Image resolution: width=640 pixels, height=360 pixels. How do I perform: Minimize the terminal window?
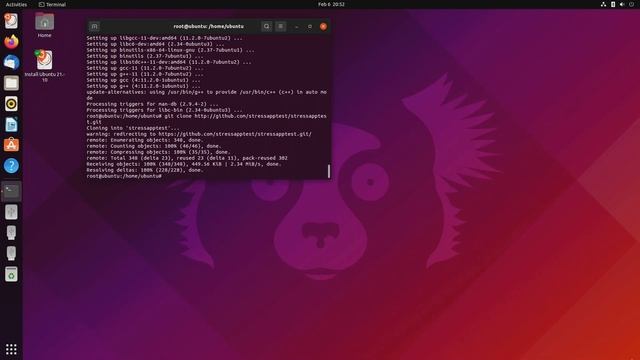[297, 27]
